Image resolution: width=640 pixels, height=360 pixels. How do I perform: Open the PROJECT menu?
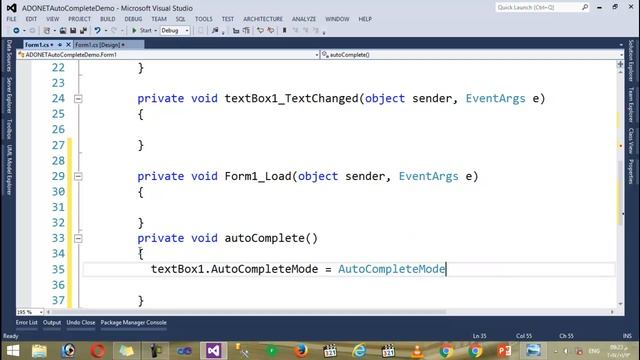tap(79, 19)
